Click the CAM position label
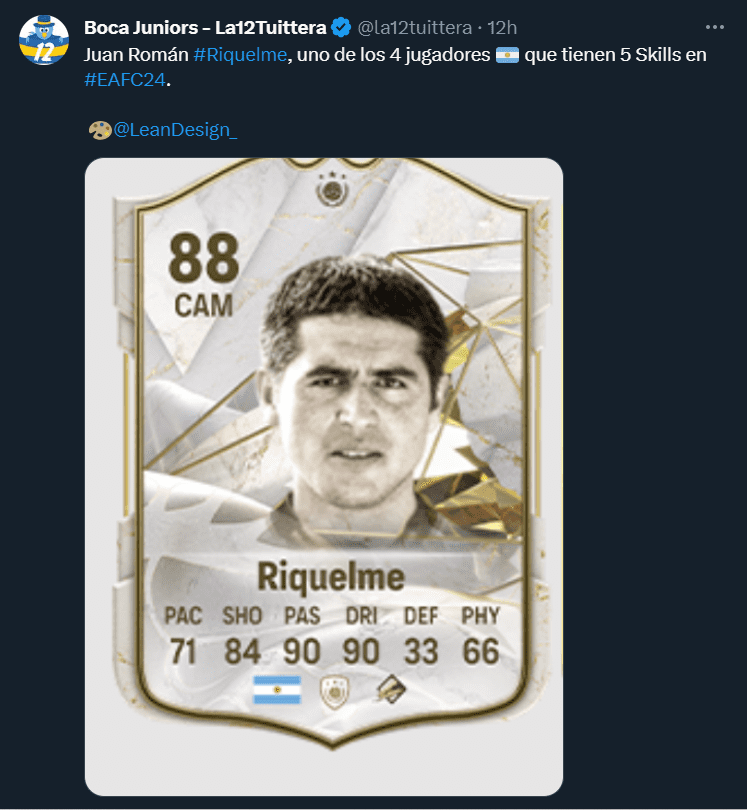 coord(204,306)
